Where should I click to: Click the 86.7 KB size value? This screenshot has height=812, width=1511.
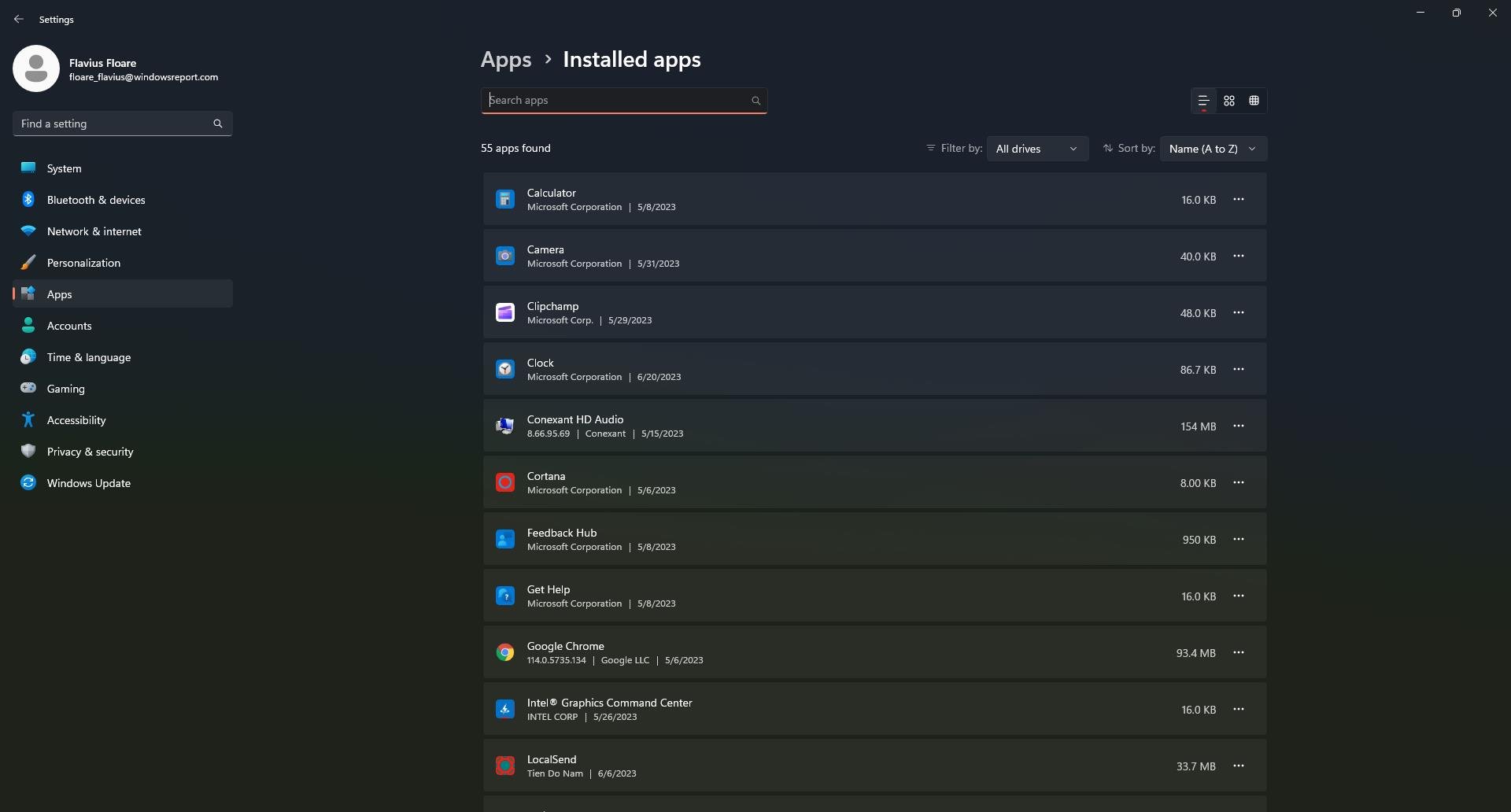click(1198, 370)
